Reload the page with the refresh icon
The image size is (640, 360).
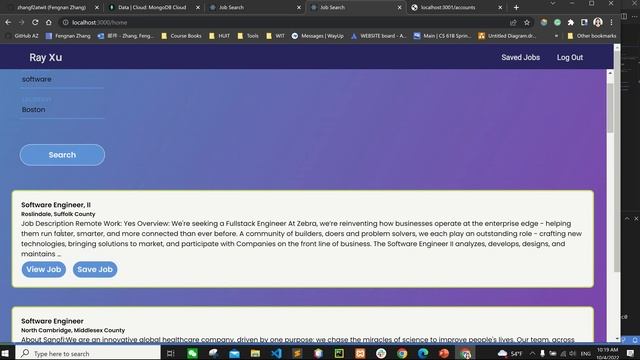[35, 22]
